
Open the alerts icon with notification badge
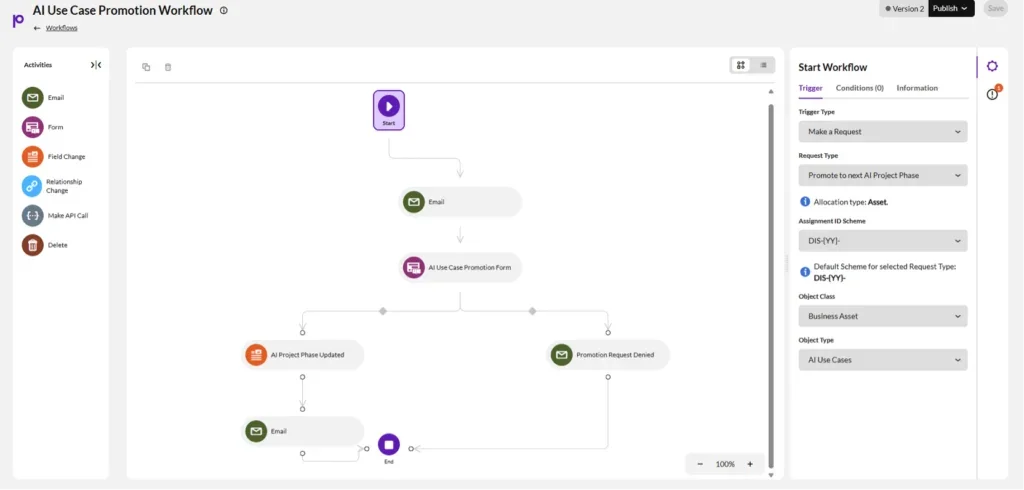[993, 94]
